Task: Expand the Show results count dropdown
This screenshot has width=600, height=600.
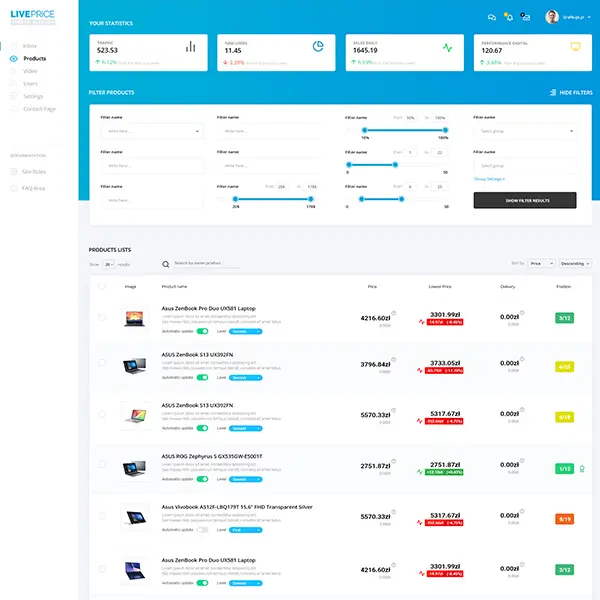Action: click(x=109, y=264)
